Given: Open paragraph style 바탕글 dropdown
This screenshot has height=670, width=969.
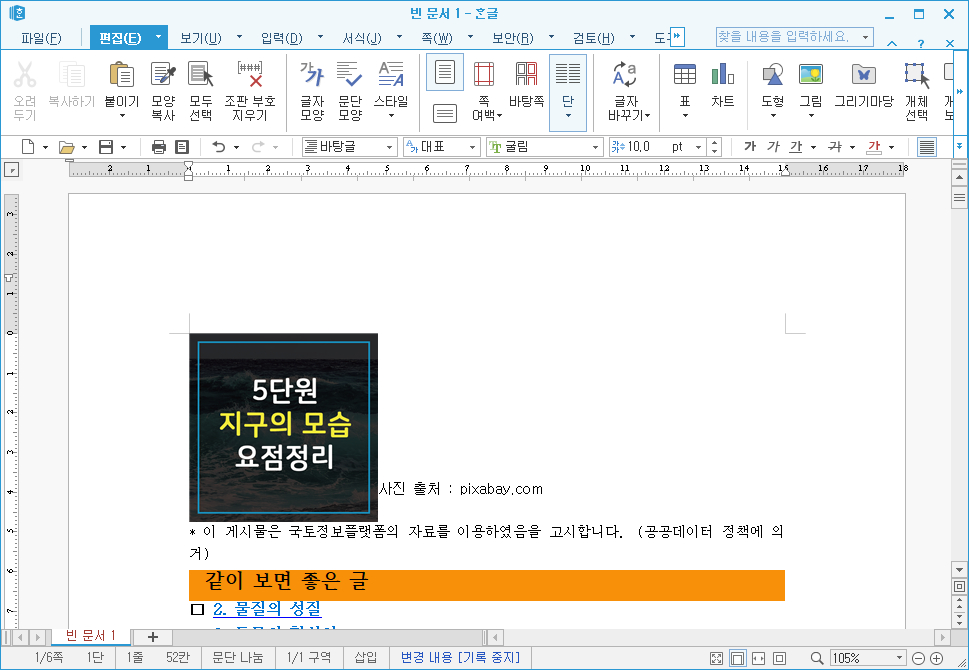Looking at the screenshot, I should (x=389, y=147).
